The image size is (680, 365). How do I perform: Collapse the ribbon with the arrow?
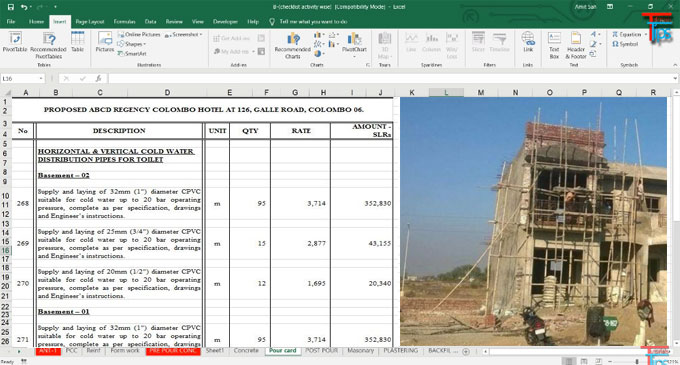click(x=675, y=65)
